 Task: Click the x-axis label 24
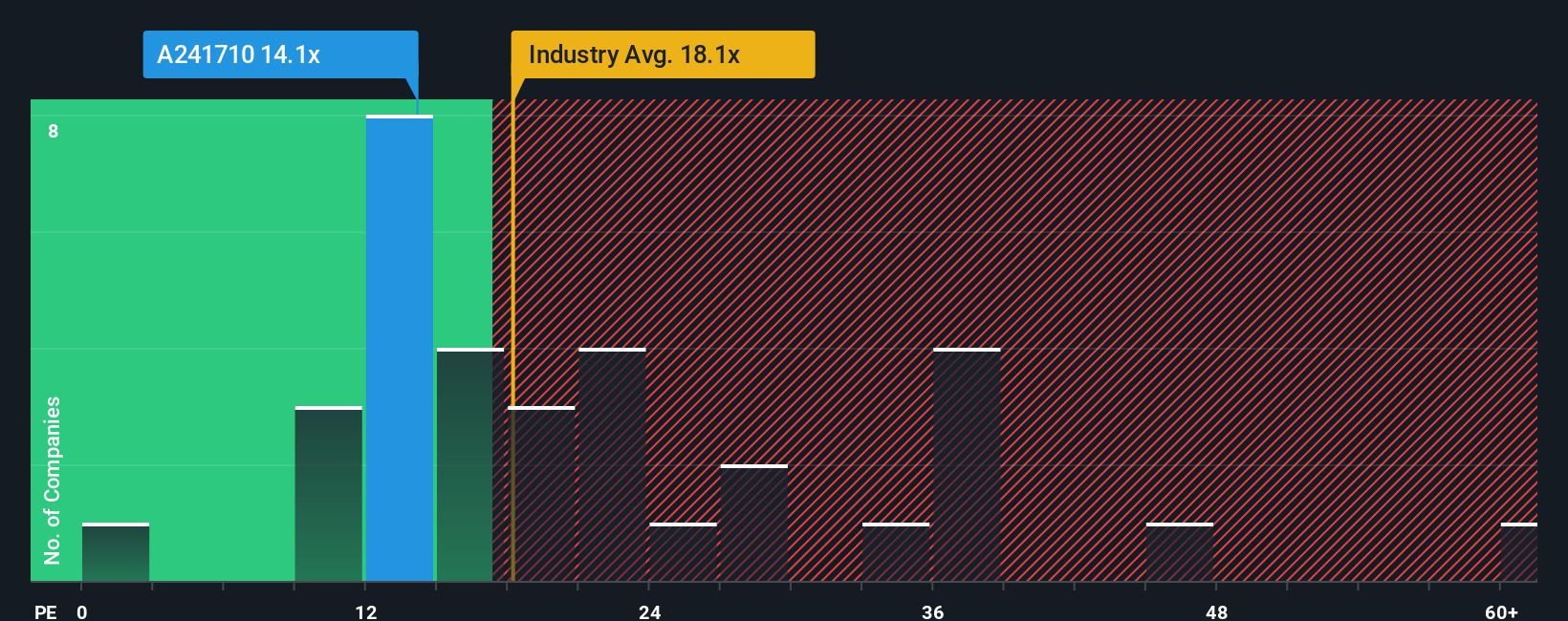click(x=650, y=611)
